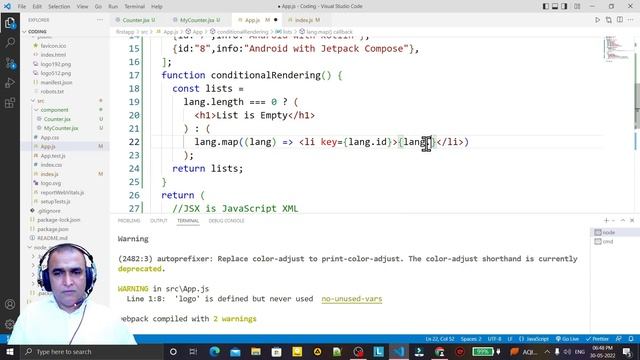Click the Run Code play icon
This screenshot has height=360, width=640.
(x=597, y=20)
